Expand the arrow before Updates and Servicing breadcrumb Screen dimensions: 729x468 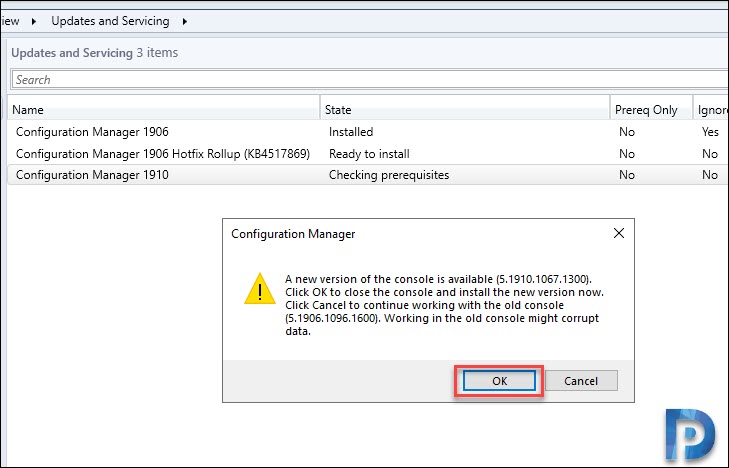(x=34, y=21)
